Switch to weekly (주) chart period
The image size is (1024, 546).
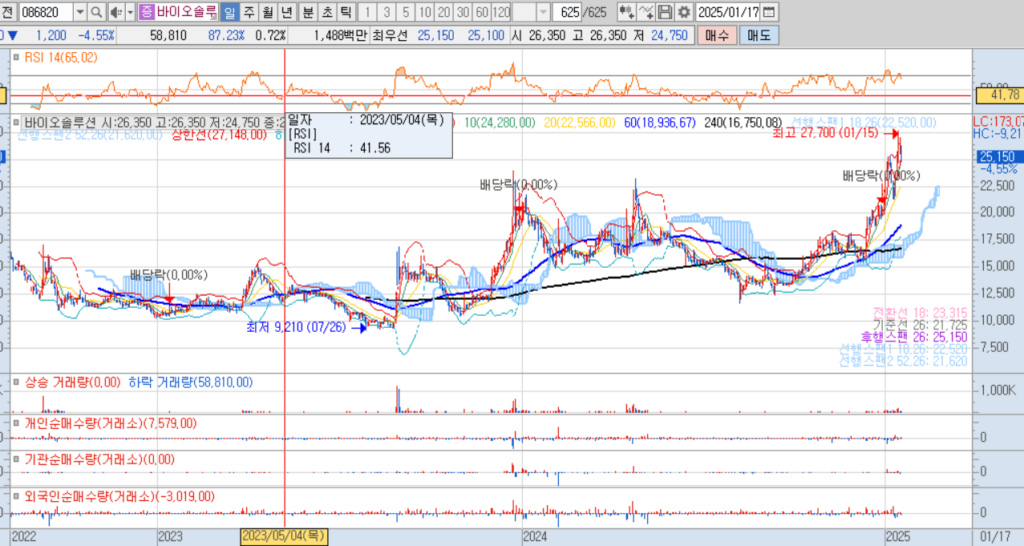coord(249,12)
